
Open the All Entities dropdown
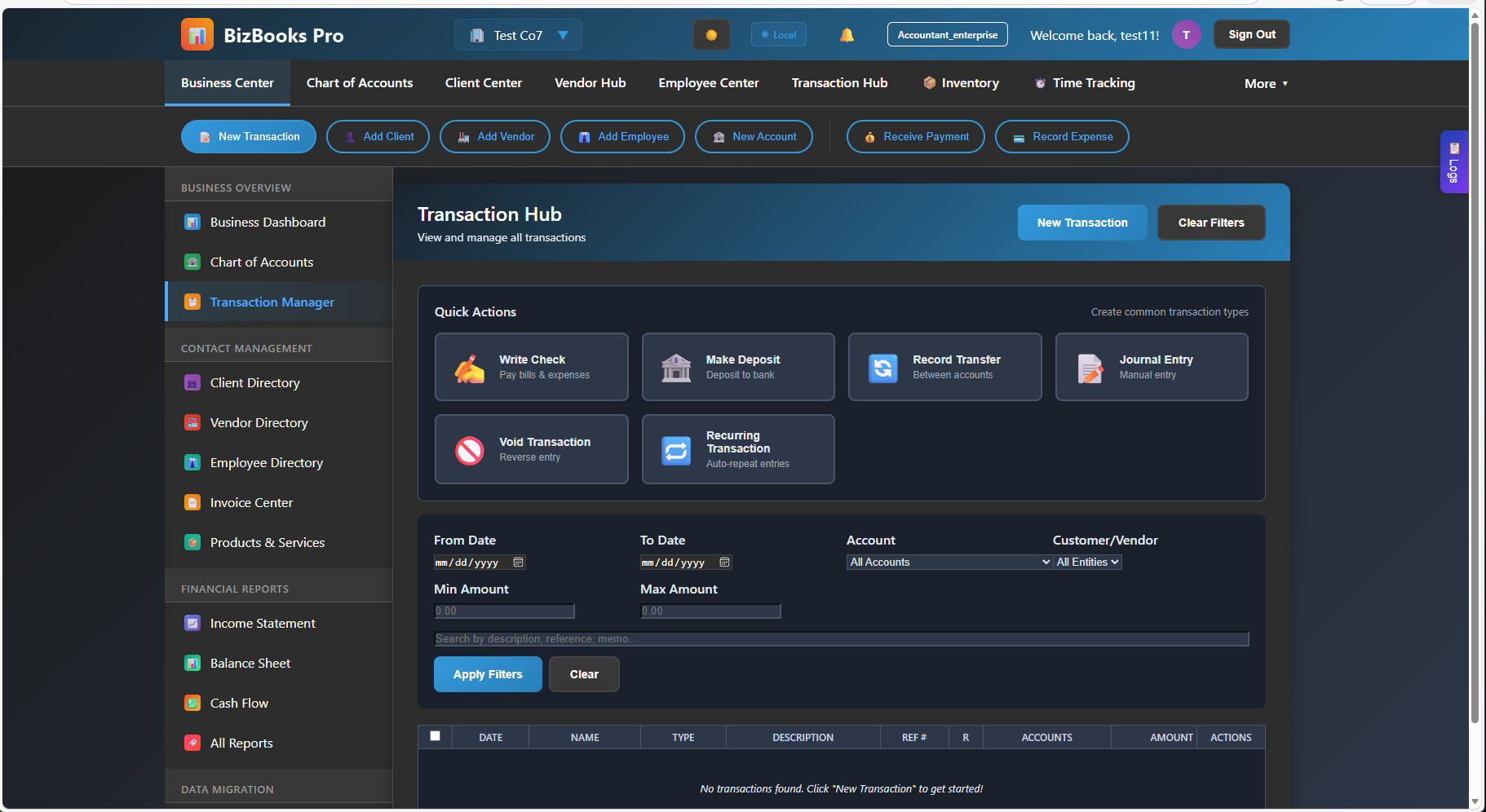click(x=1087, y=563)
